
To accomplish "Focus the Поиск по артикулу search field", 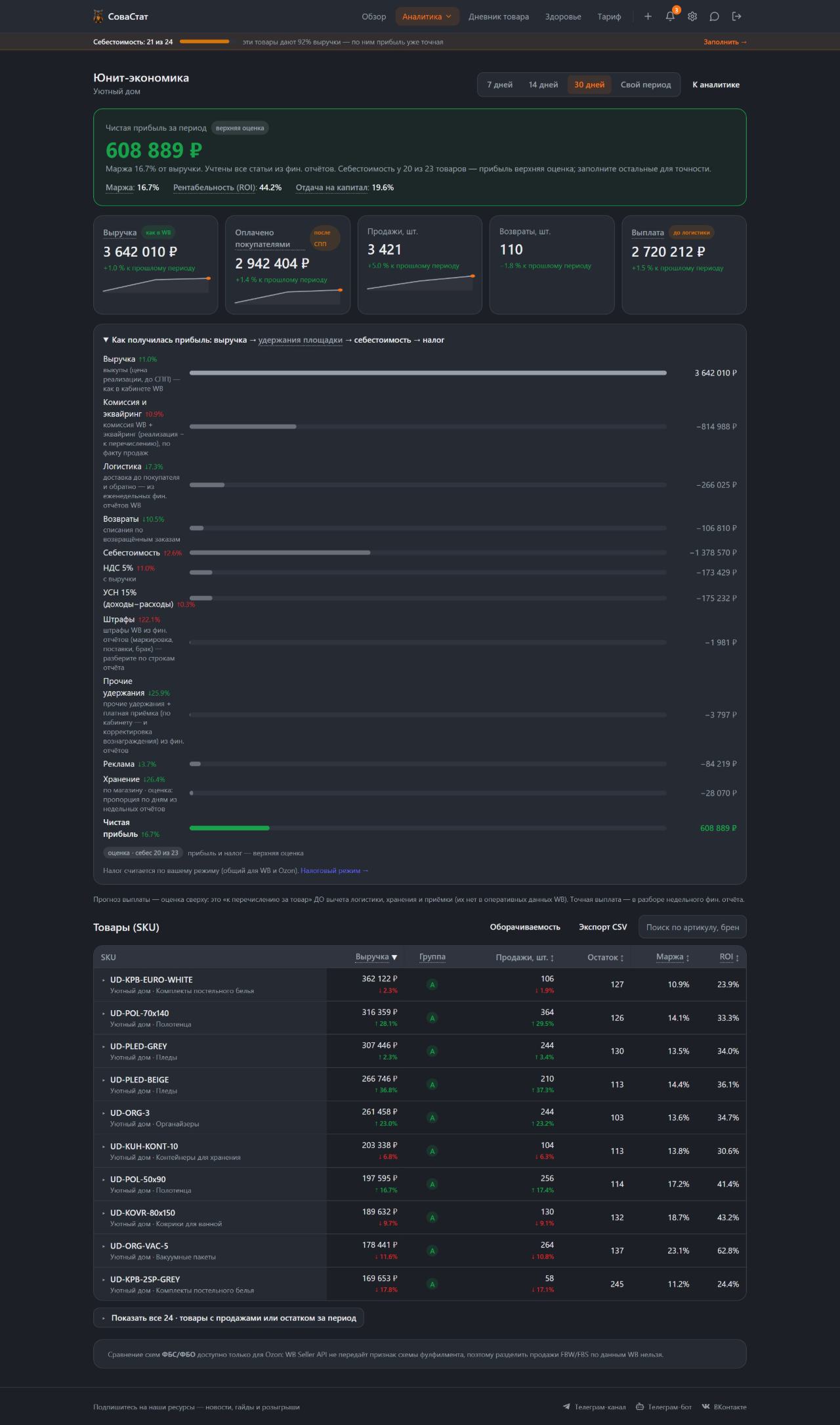I will 692,927.
